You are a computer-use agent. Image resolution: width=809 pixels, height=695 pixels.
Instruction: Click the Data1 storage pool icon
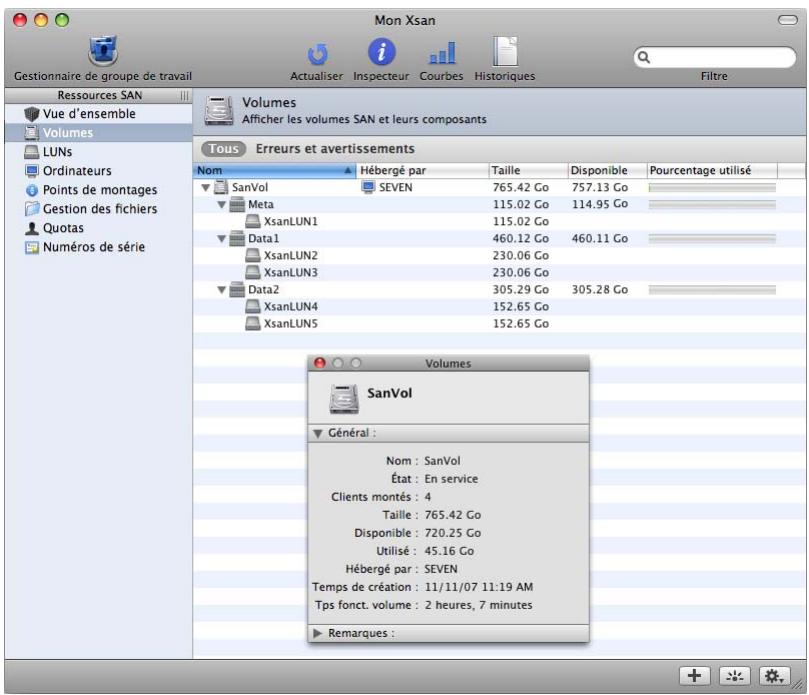pos(237,239)
